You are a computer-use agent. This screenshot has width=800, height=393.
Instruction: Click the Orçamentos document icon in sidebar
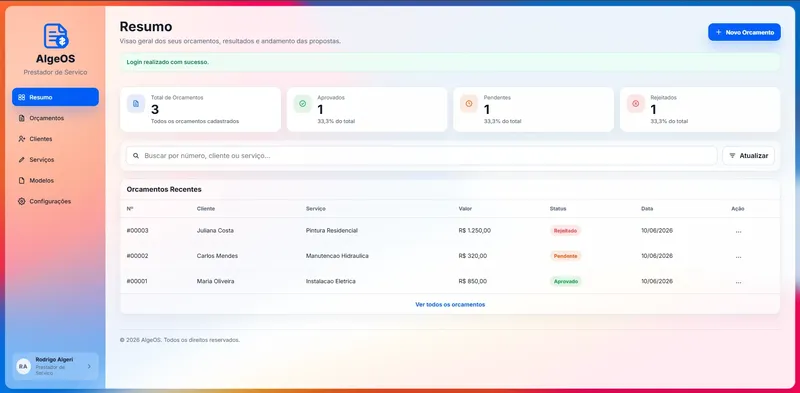21,118
